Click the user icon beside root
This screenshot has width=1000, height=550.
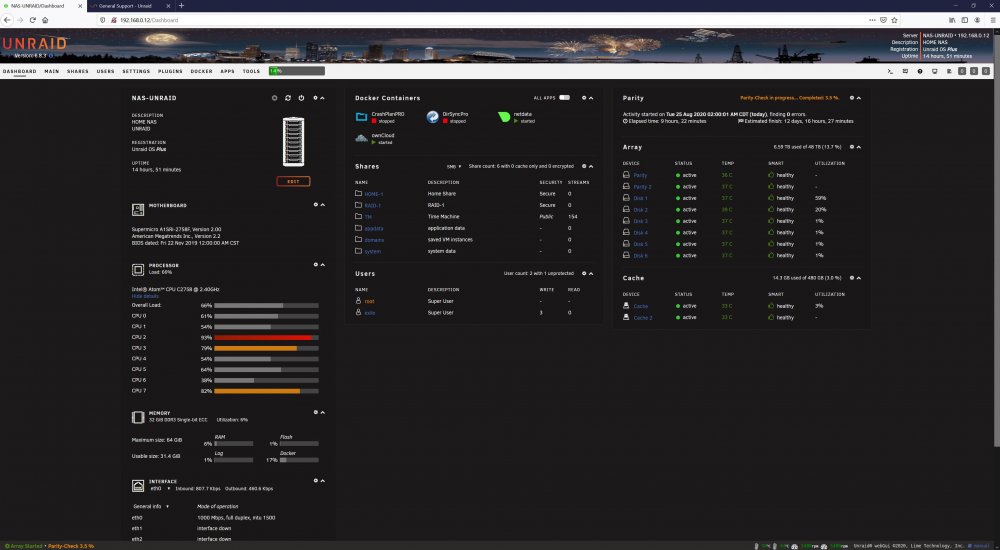coord(358,301)
